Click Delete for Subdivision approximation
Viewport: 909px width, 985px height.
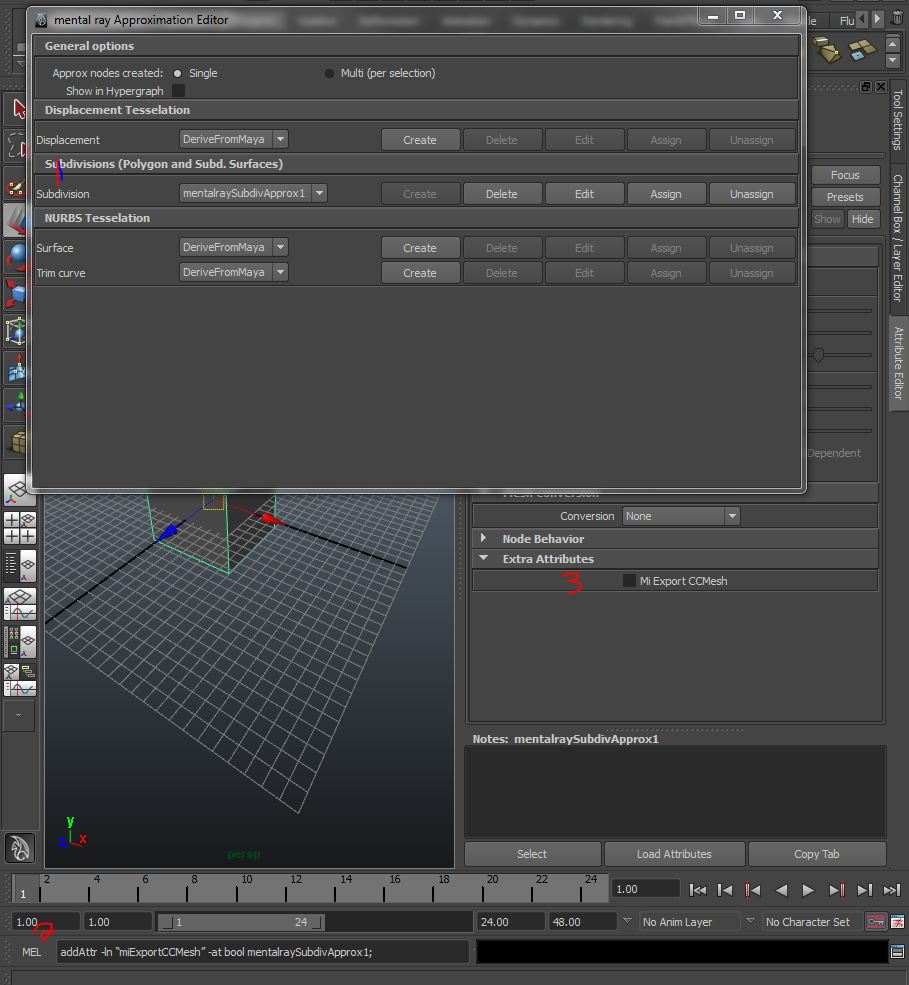click(x=502, y=194)
